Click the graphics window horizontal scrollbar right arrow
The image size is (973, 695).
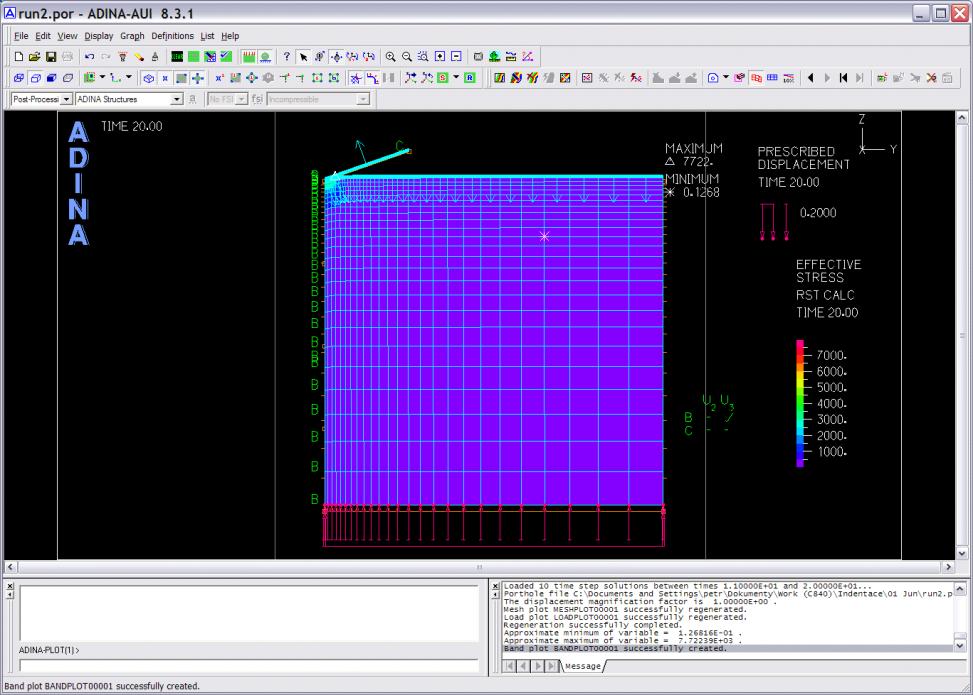(x=947, y=567)
